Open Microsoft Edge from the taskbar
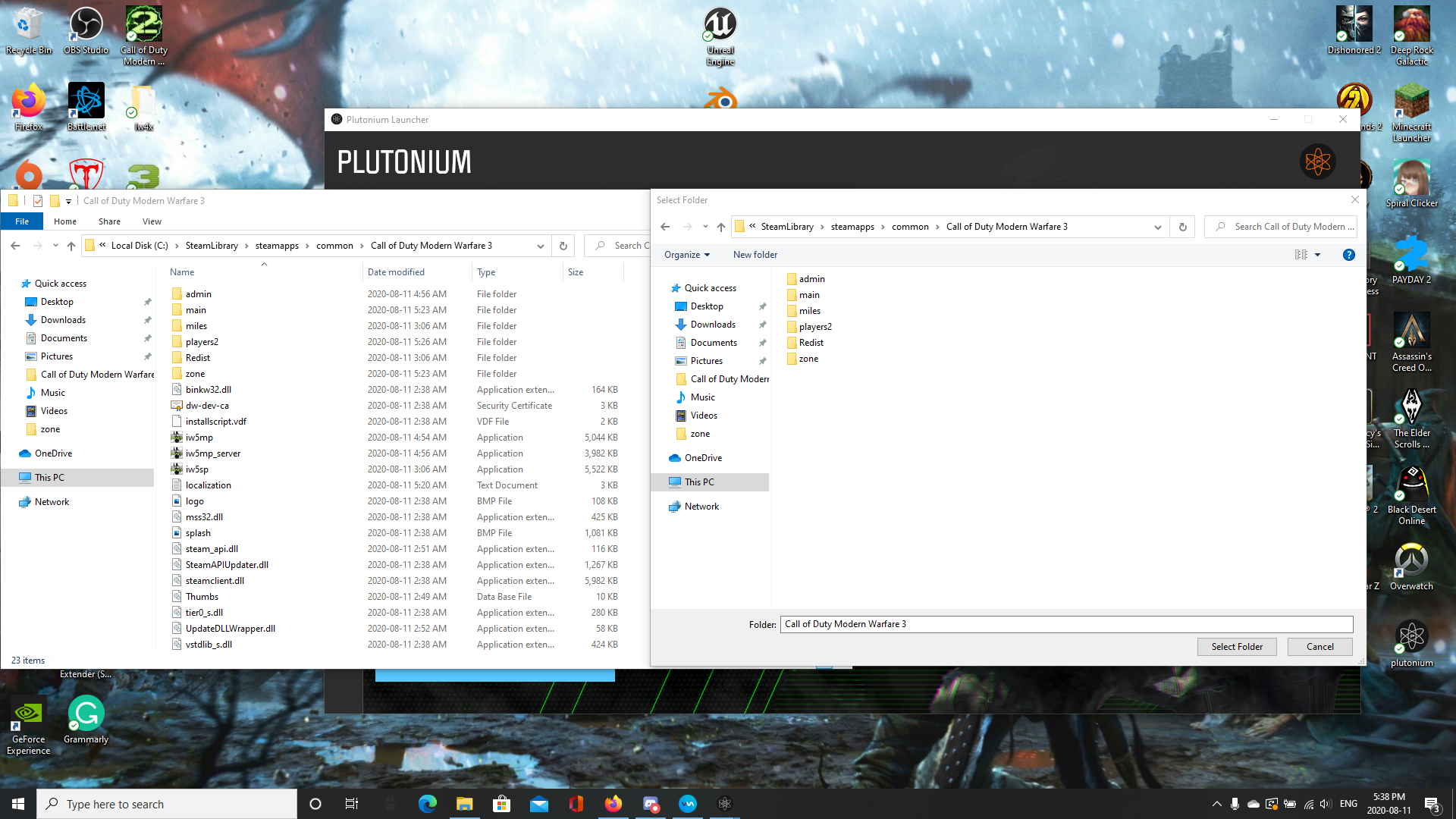The height and width of the screenshot is (819, 1456). coord(427,804)
